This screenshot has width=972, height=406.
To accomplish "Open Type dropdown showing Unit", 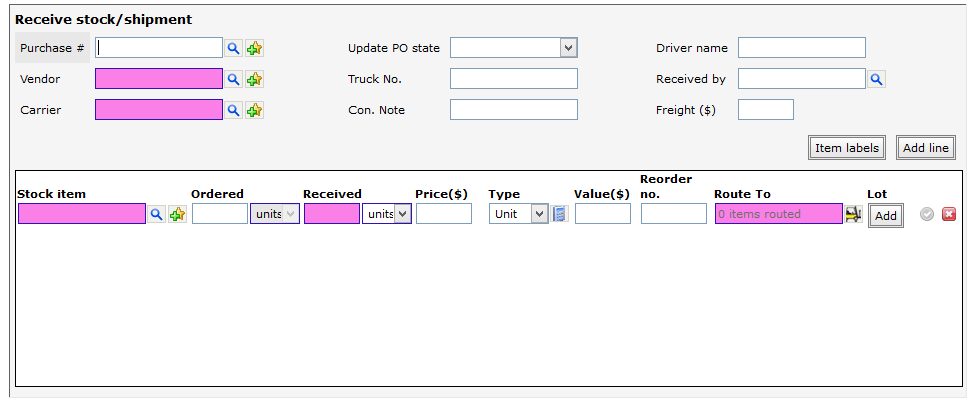I will pyautogui.click(x=518, y=214).
